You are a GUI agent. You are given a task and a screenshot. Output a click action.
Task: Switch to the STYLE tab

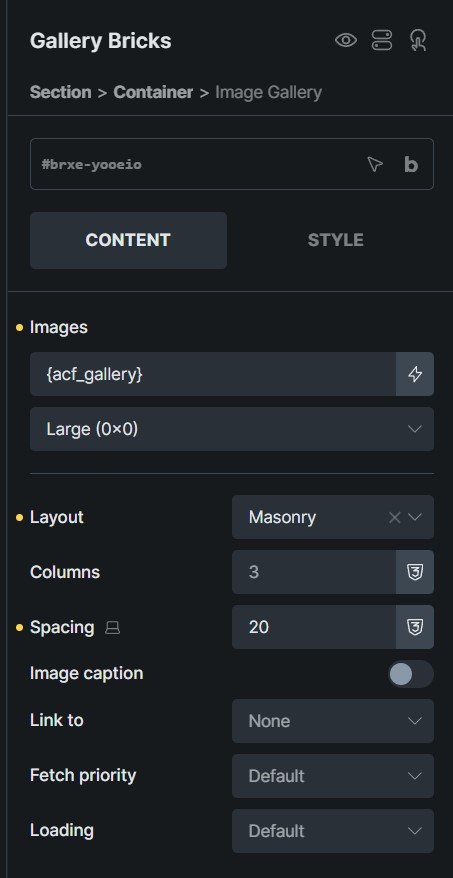335,240
